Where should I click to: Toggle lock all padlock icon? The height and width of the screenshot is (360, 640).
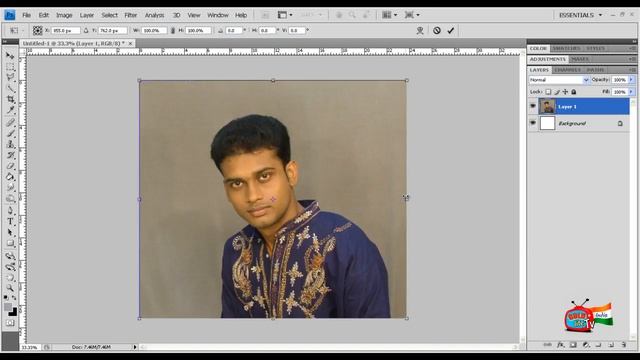pyautogui.click(x=574, y=92)
